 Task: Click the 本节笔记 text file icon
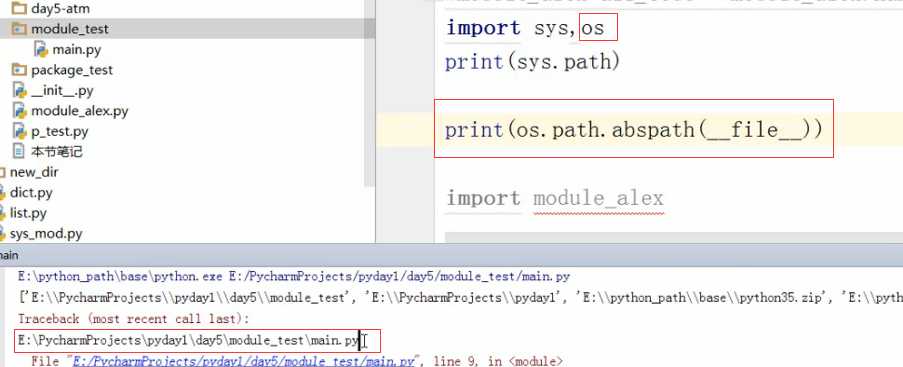20,152
